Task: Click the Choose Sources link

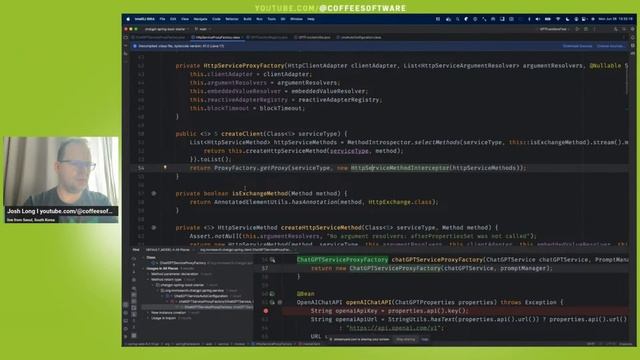Action: click(610, 46)
